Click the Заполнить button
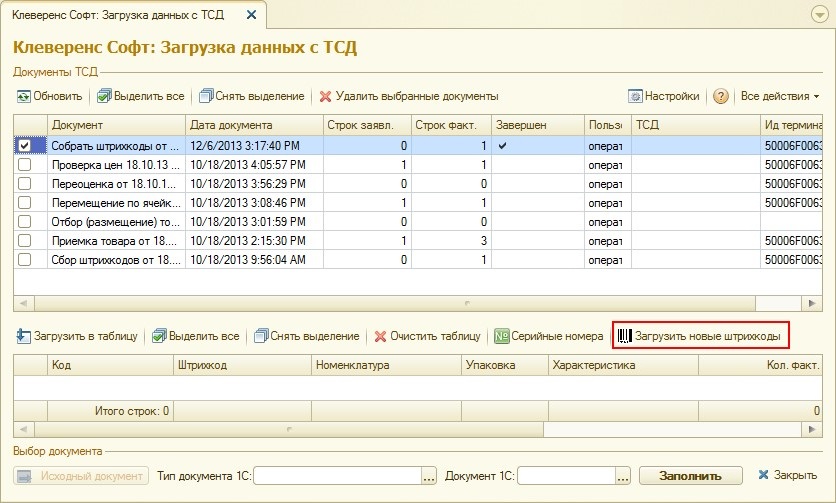836x503 pixels. coord(690,476)
